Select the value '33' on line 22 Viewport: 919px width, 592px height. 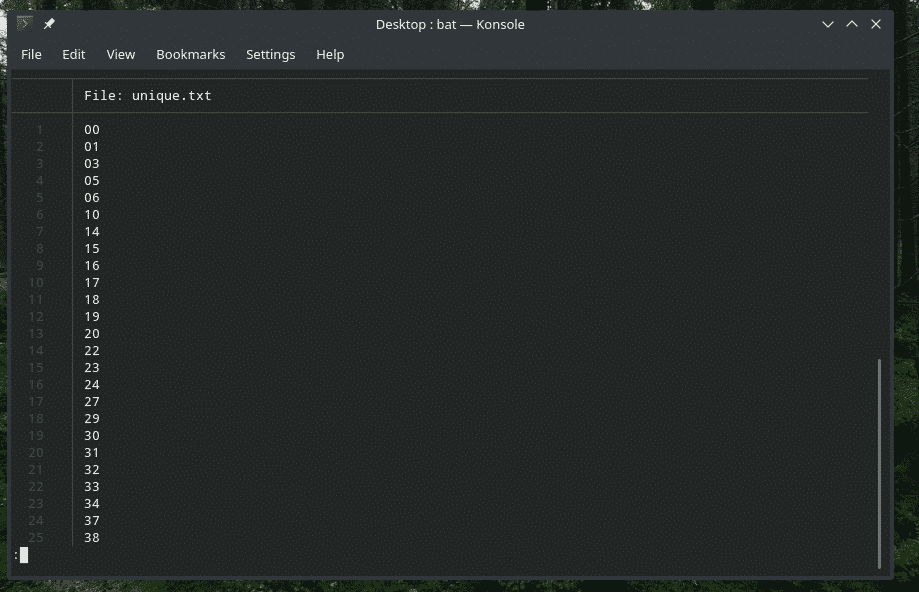pos(92,486)
